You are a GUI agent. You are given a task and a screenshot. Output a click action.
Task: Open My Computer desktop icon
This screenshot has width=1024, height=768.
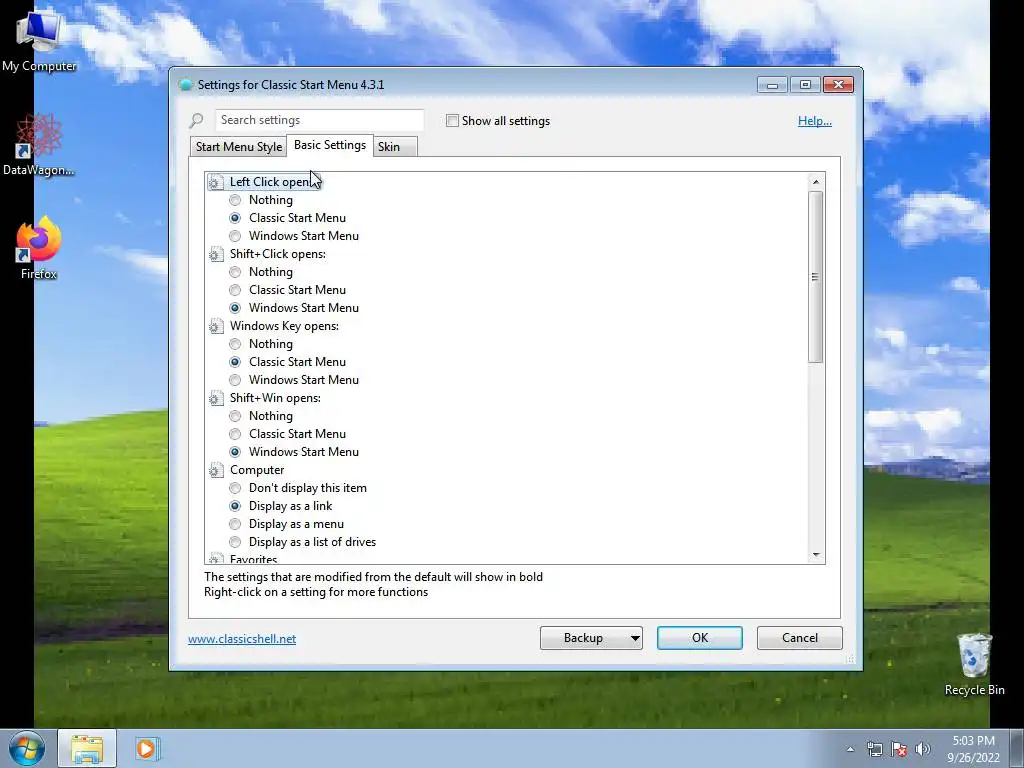(x=39, y=41)
